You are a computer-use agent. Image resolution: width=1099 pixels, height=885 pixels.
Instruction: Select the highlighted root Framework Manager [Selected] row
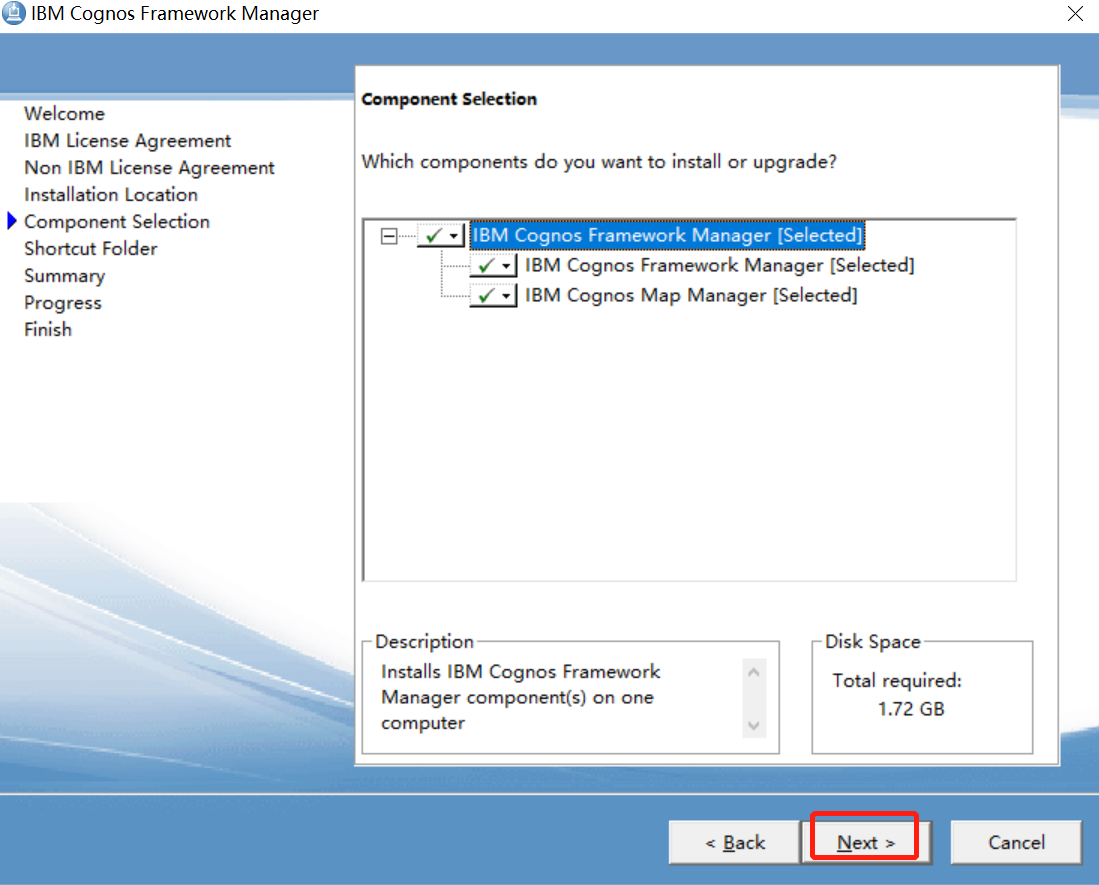(x=667, y=235)
